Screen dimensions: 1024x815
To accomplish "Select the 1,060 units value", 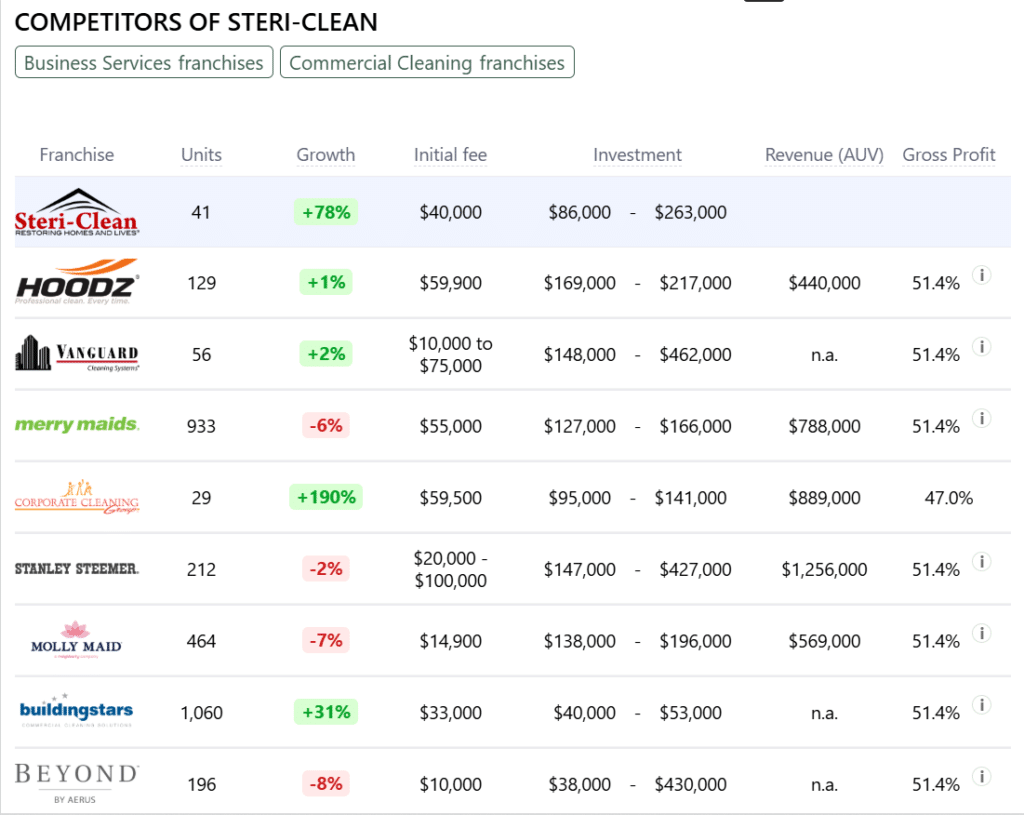I will (x=201, y=713).
